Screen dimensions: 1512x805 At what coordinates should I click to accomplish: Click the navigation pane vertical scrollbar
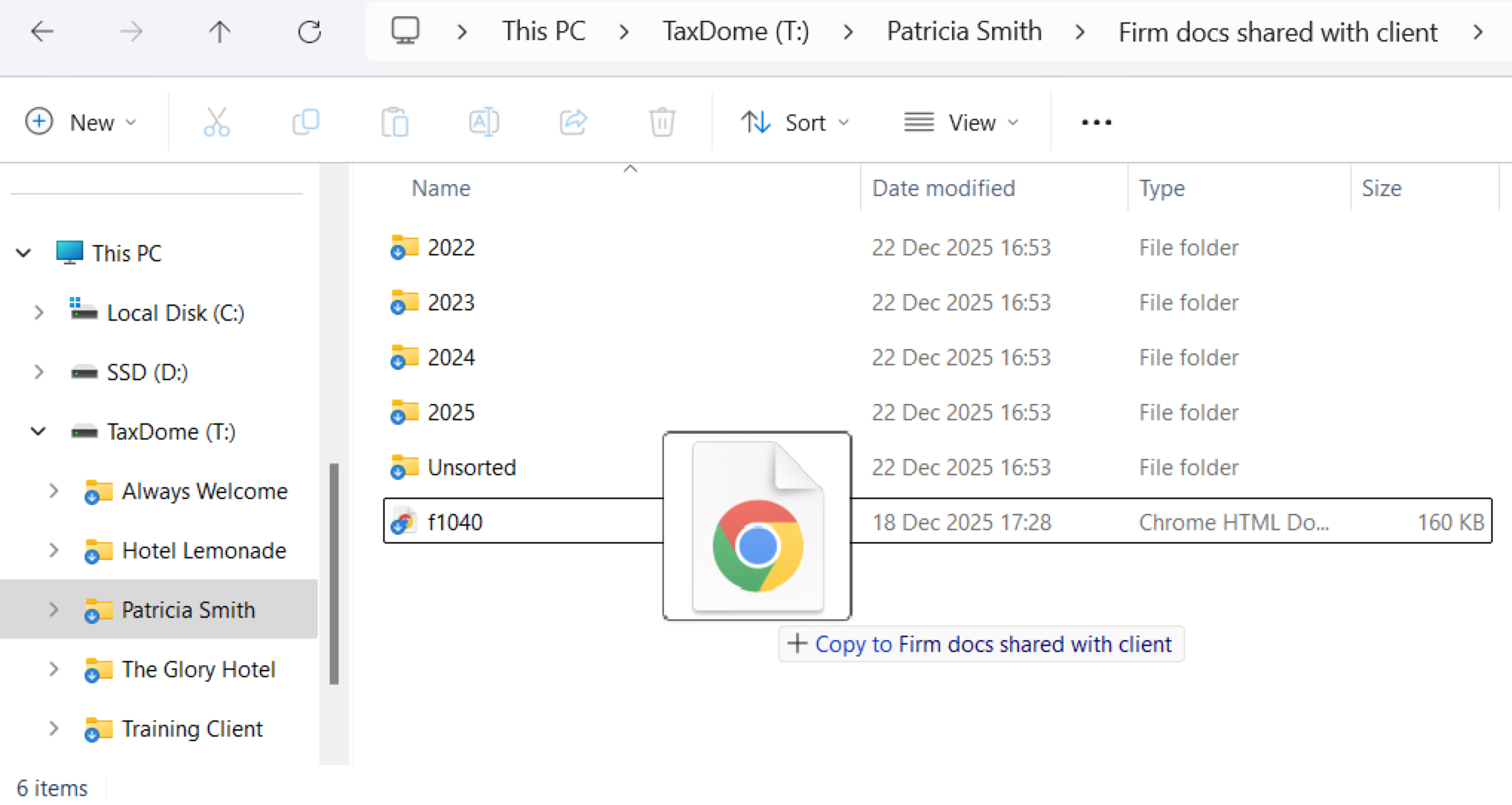(333, 573)
